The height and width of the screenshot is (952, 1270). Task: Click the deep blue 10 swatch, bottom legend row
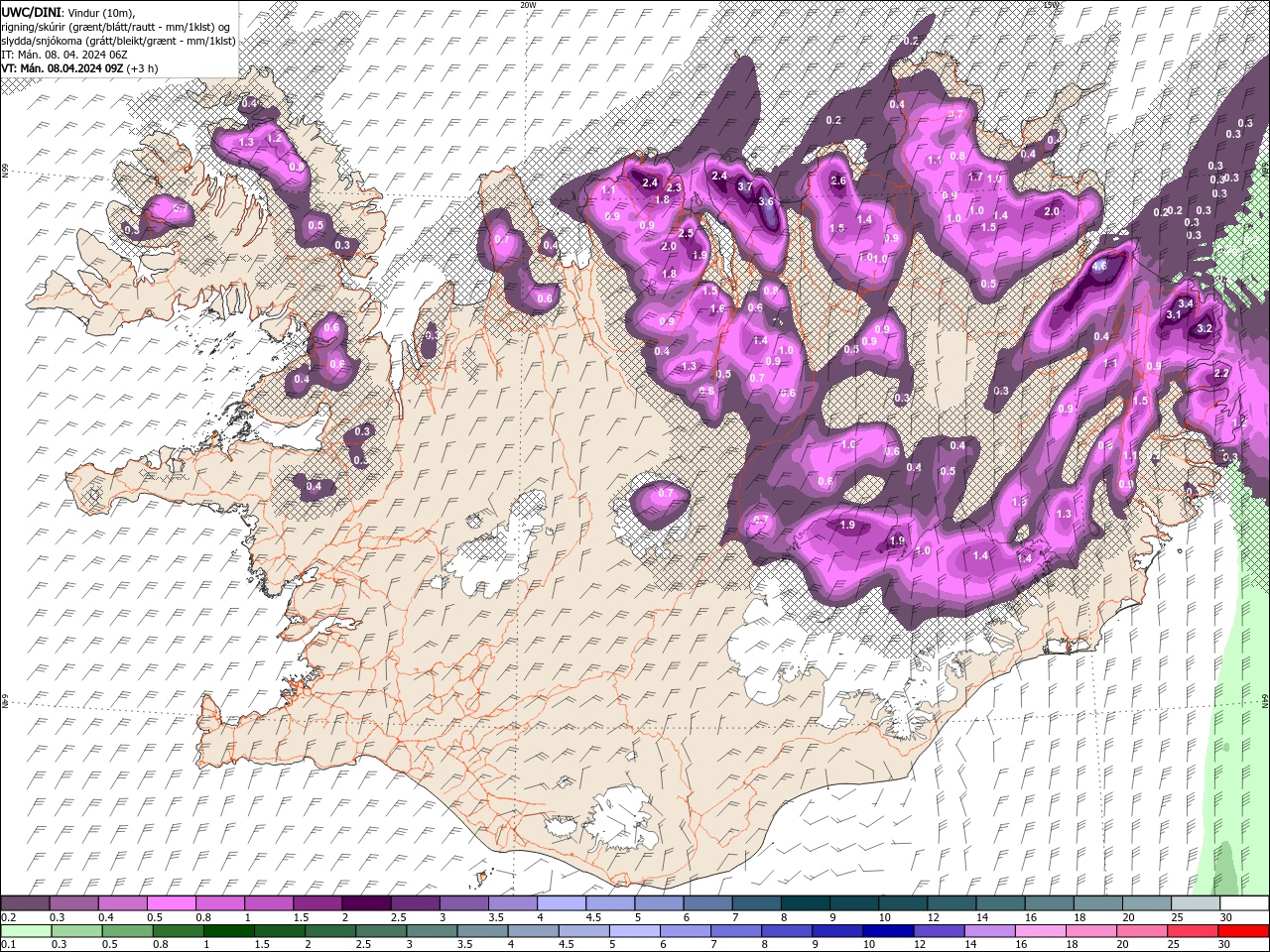887,930
